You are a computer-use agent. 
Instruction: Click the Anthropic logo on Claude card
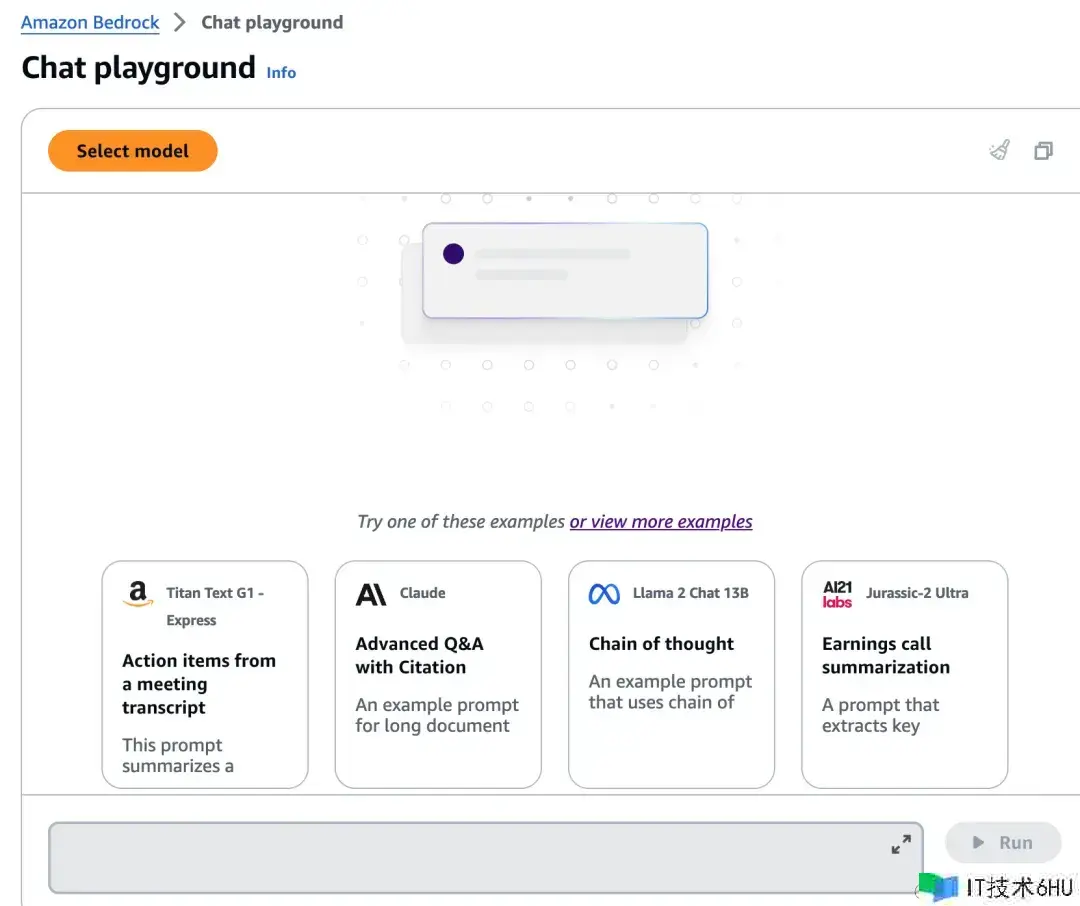[371, 594]
